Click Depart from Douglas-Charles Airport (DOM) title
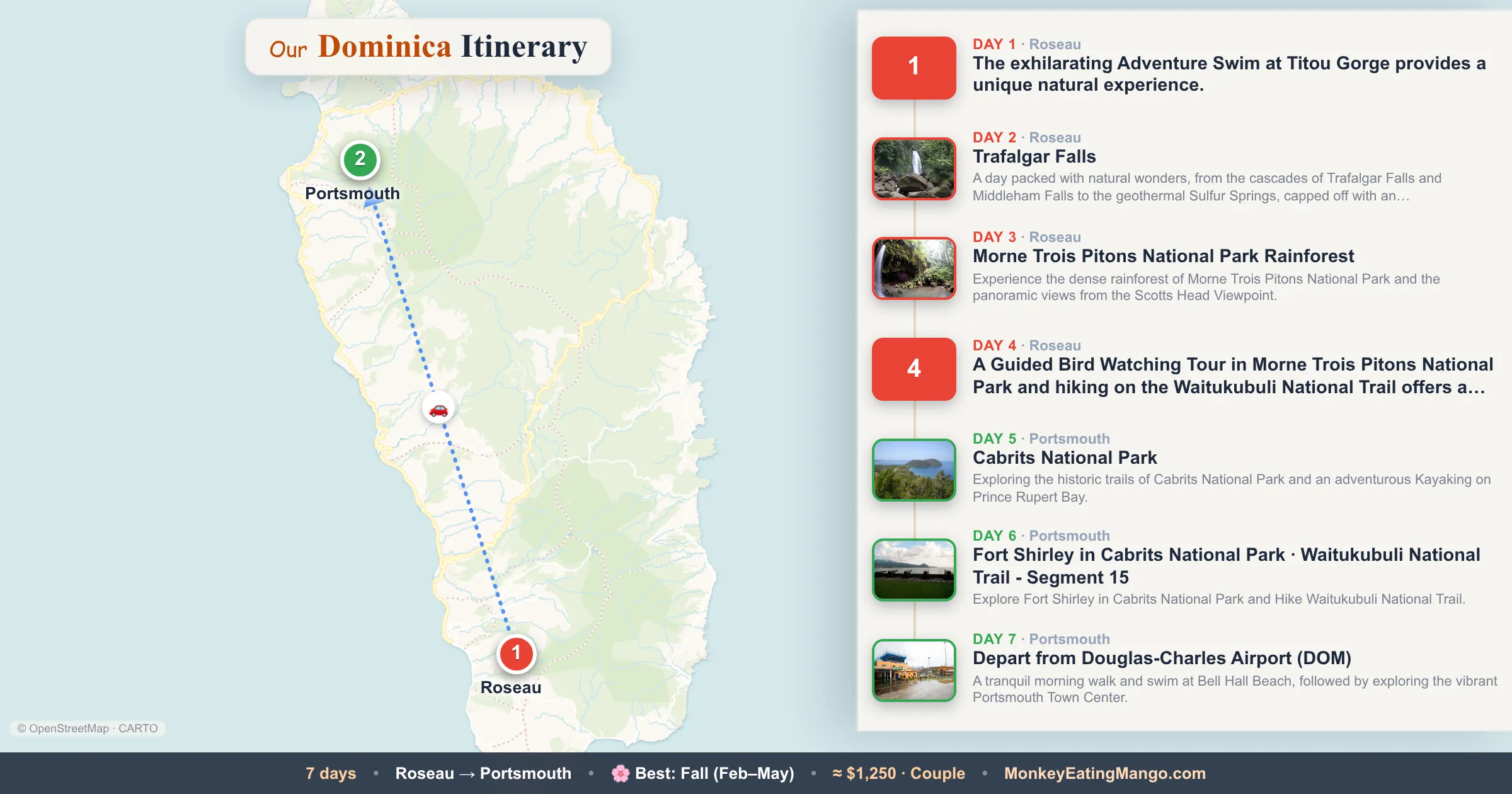 pos(1162,658)
